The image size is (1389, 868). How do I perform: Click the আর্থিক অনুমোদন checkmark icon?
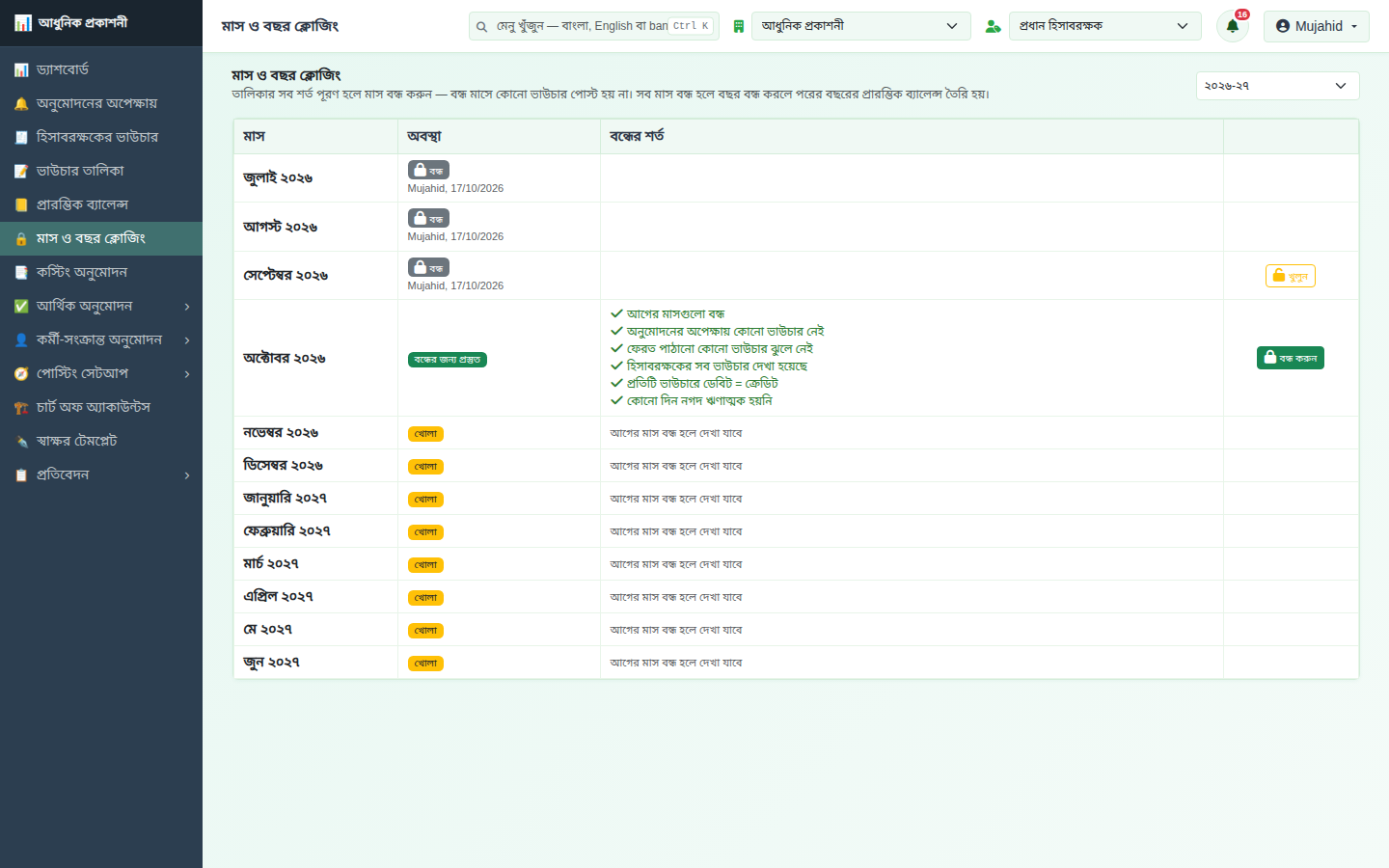[21, 307]
